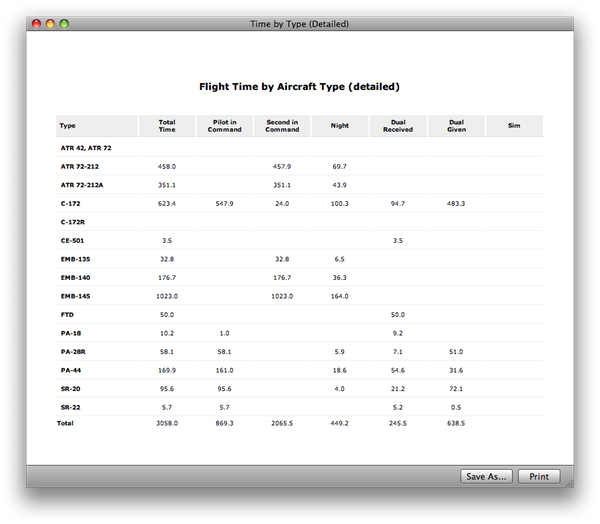
Task: Click C-172 night value 100.3
Action: pyautogui.click(x=339, y=204)
